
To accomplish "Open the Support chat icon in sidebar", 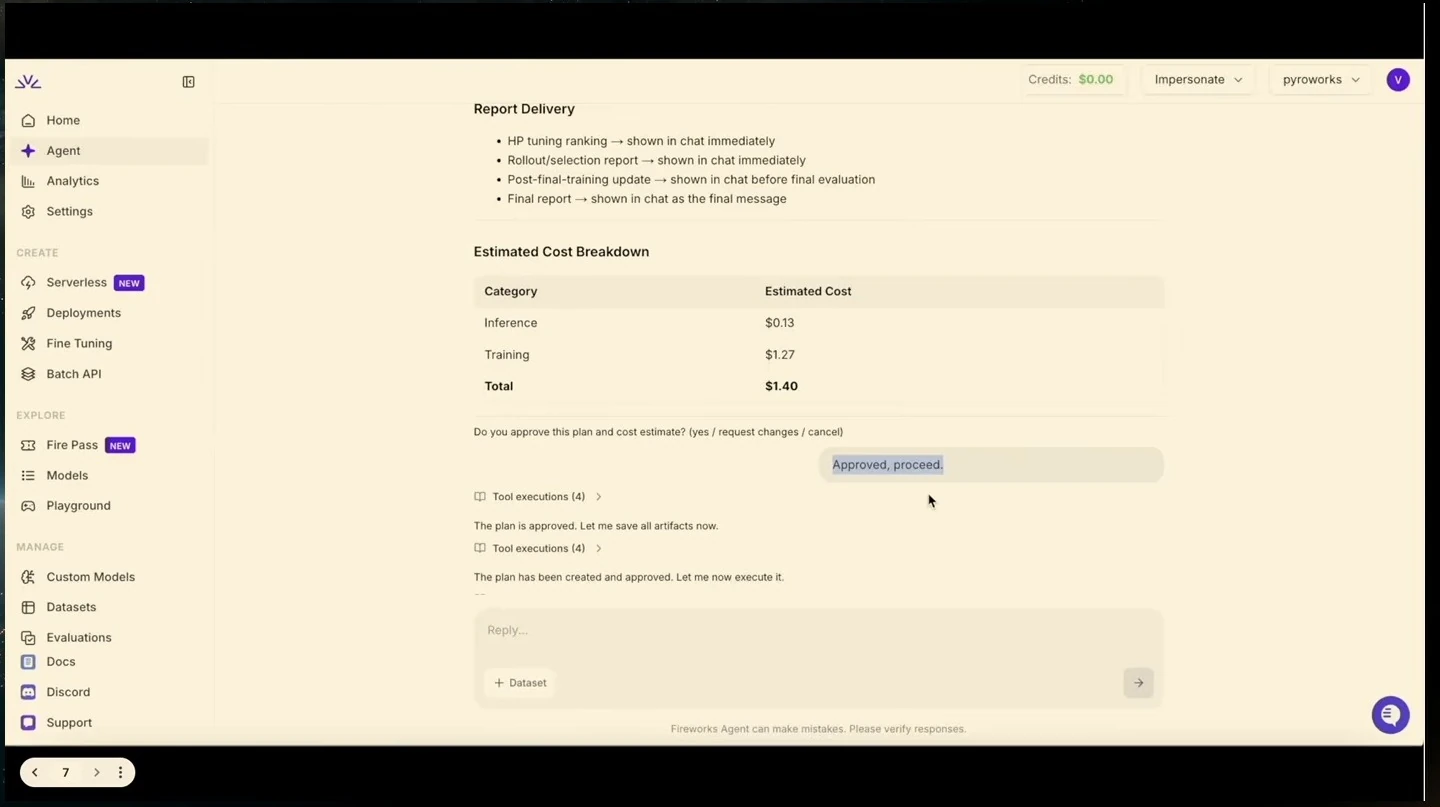I will coord(28,723).
